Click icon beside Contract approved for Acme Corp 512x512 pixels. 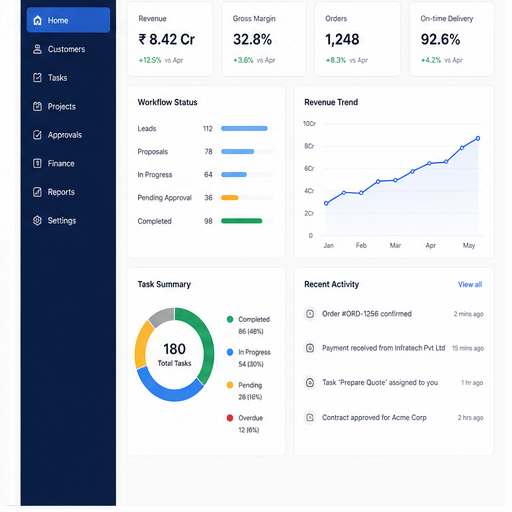[310, 417]
